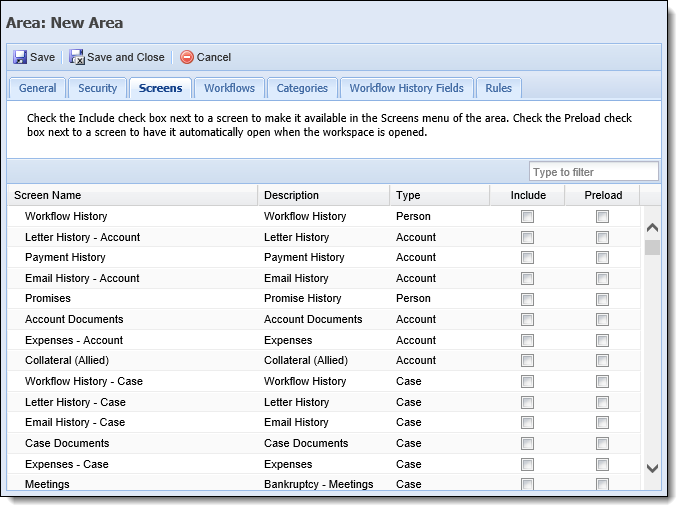Click the Save and Close label

126,57
